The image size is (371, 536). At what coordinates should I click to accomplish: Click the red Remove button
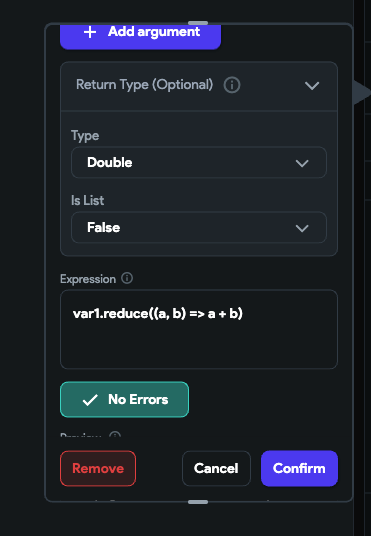pos(98,468)
